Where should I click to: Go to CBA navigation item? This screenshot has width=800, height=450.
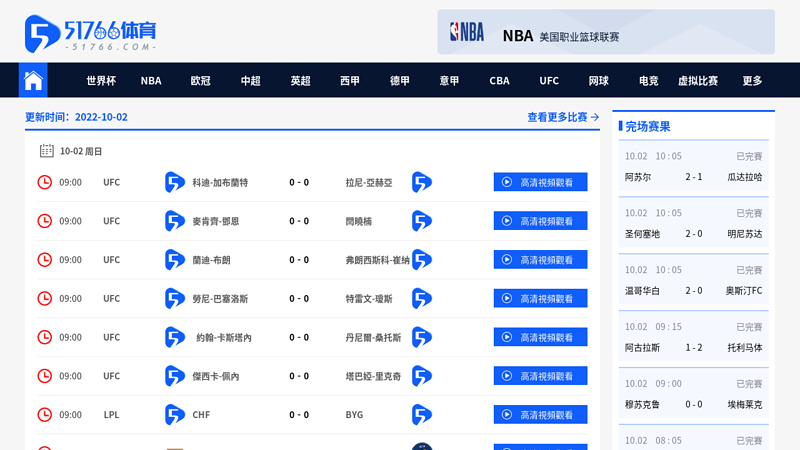499,81
